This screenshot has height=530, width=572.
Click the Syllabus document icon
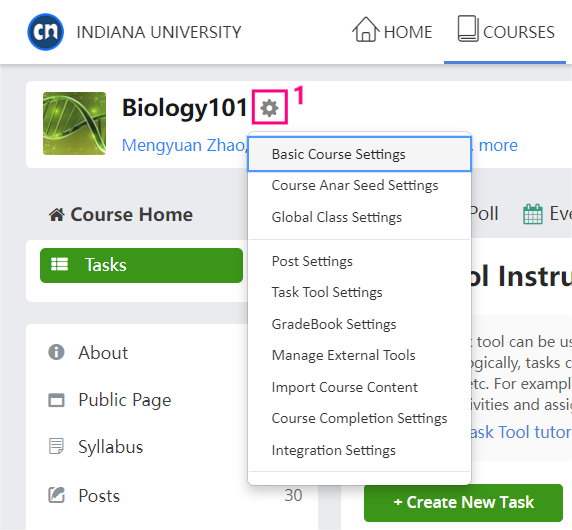[56, 446]
